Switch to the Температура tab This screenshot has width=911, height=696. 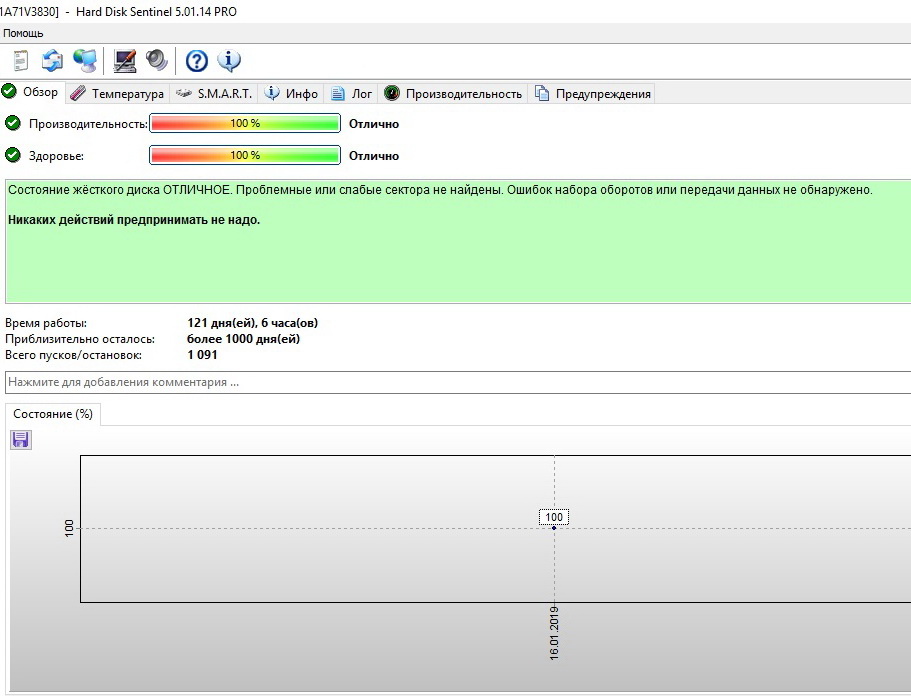coord(117,94)
